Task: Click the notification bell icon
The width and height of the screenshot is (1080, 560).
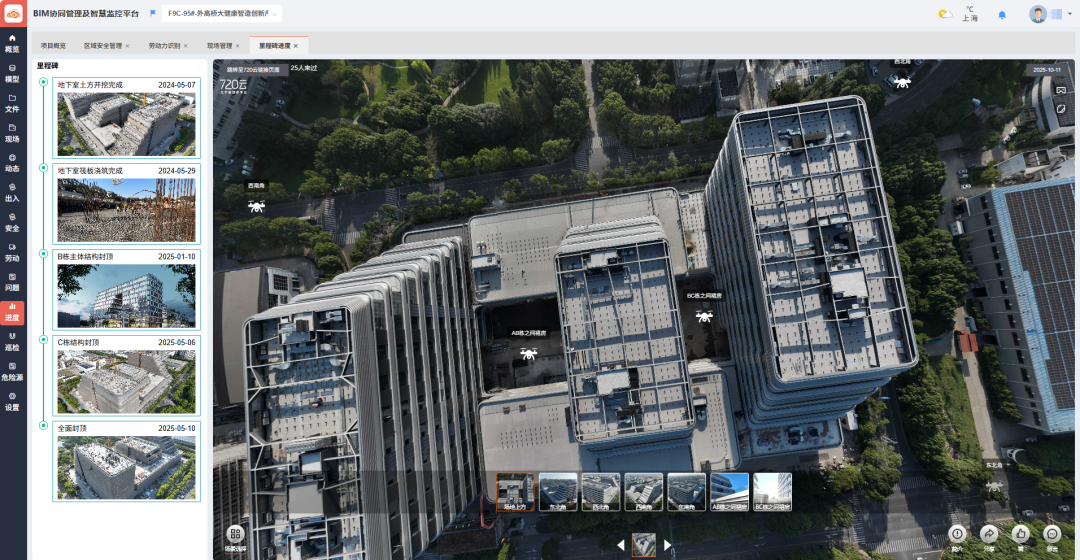Action: (1002, 15)
